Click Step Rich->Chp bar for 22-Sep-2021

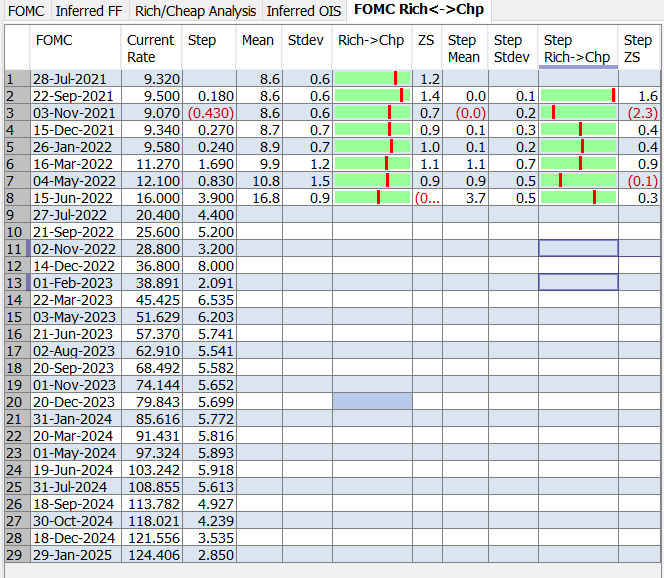tap(578, 95)
